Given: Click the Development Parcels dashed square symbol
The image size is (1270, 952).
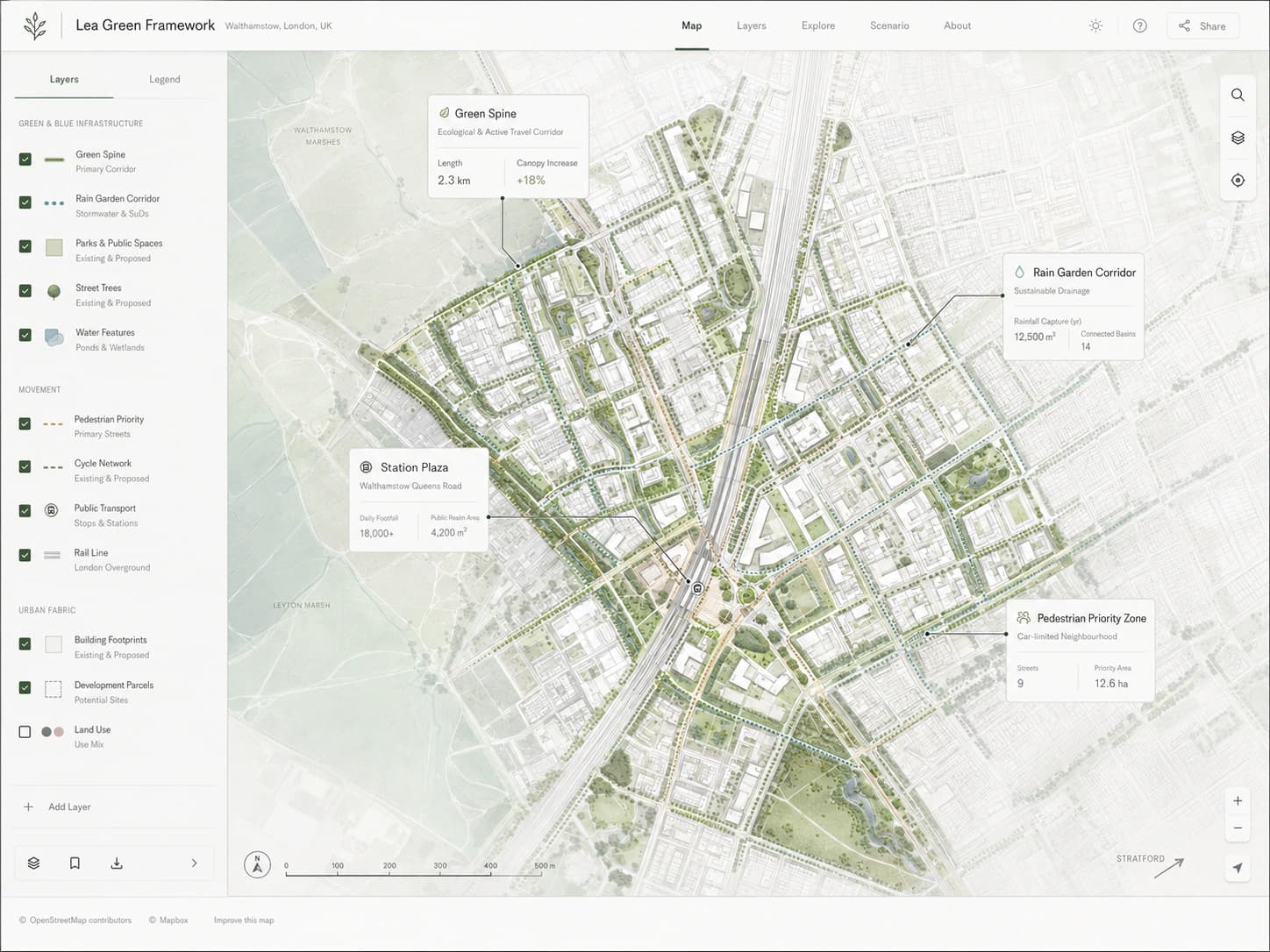Looking at the screenshot, I should 54,689.
